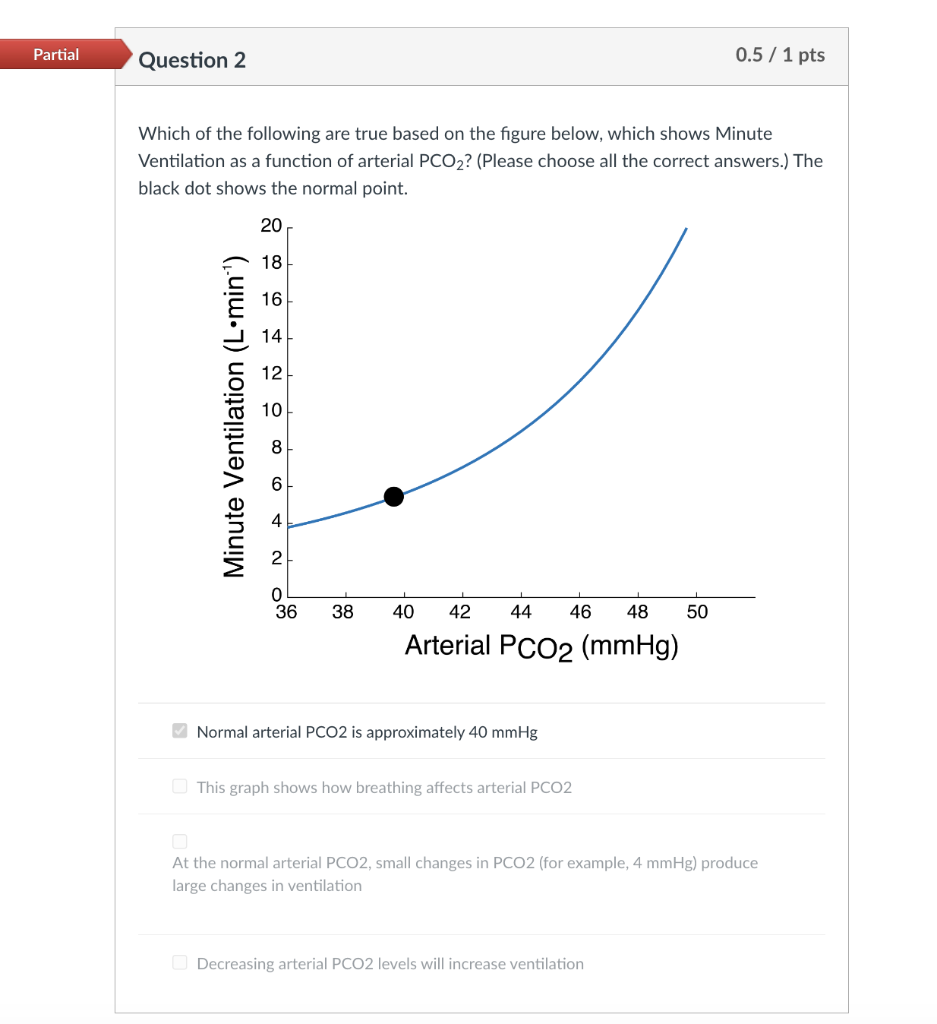
Task: Check the 'breathing affects arterial PCO2' answer option
Action: (x=179, y=786)
